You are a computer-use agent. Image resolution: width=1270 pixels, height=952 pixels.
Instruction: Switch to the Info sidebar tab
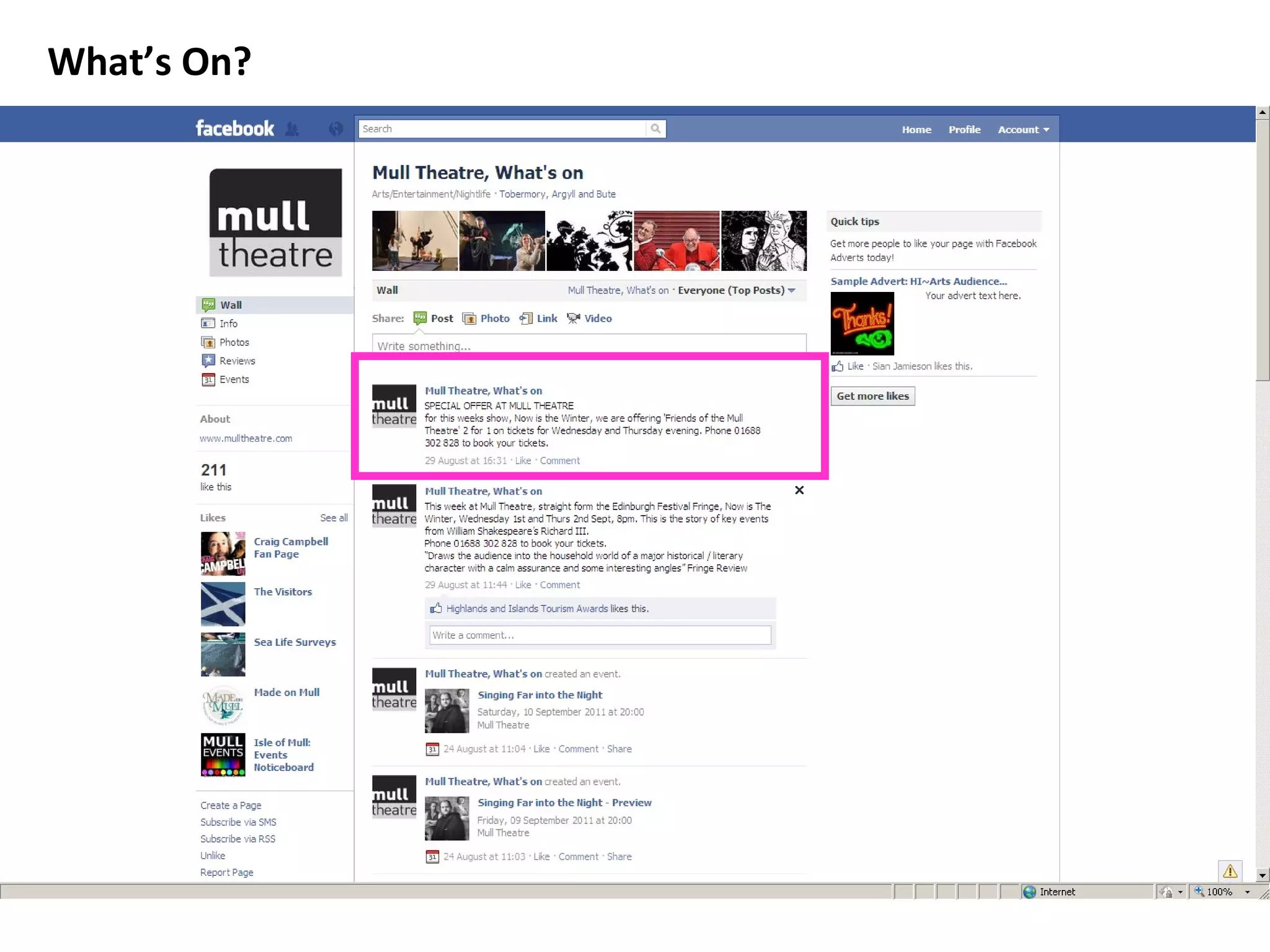click(x=228, y=324)
